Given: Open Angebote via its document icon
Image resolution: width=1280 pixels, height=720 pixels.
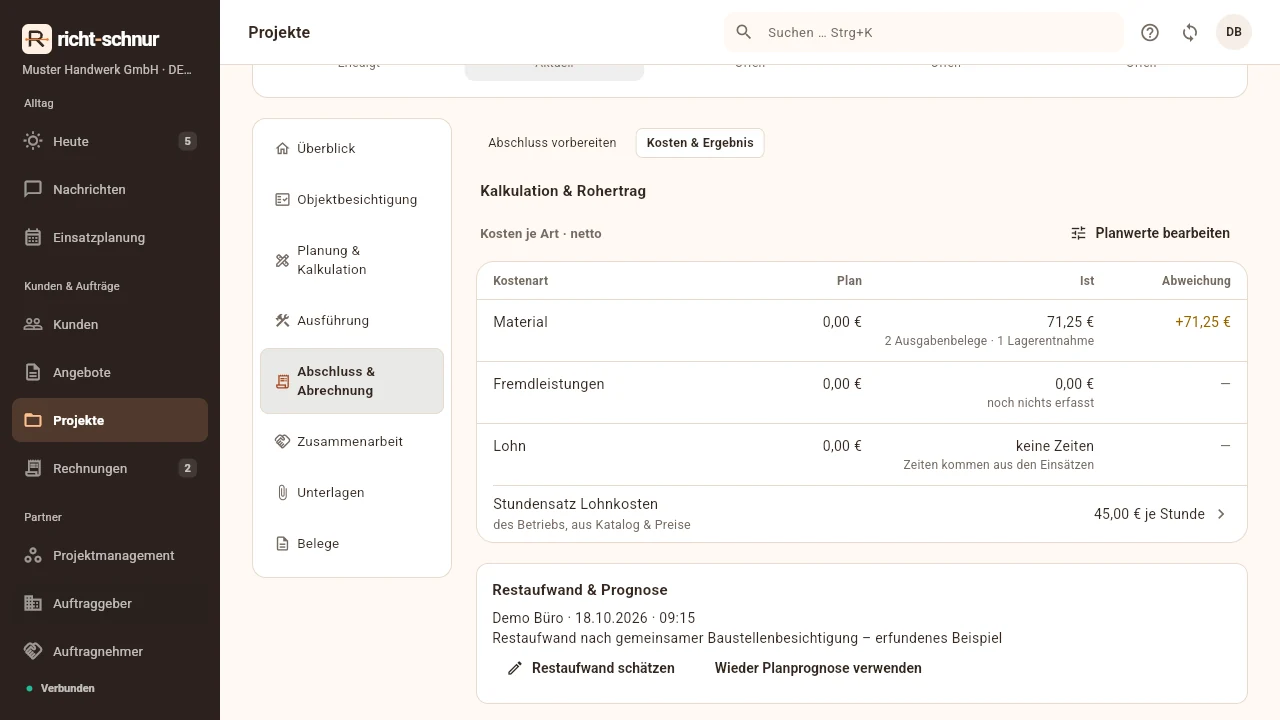Looking at the screenshot, I should point(33,372).
